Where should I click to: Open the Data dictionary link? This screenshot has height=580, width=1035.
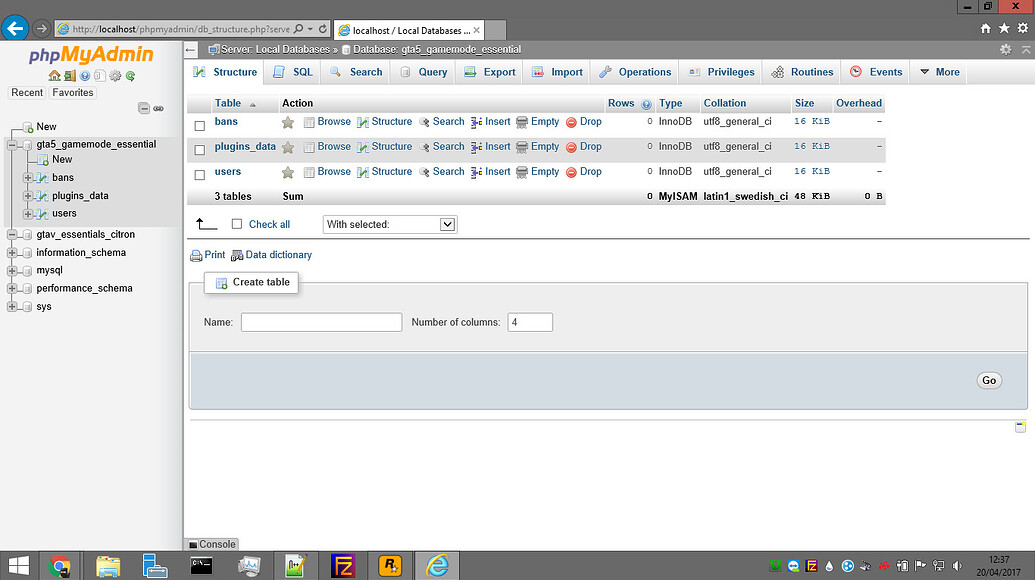coord(278,255)
